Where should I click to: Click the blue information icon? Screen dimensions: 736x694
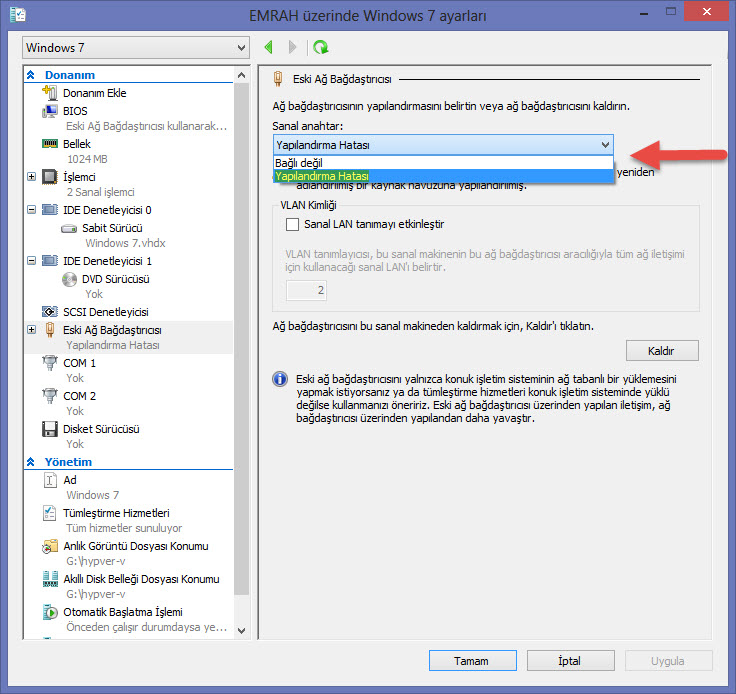point(280,379)
